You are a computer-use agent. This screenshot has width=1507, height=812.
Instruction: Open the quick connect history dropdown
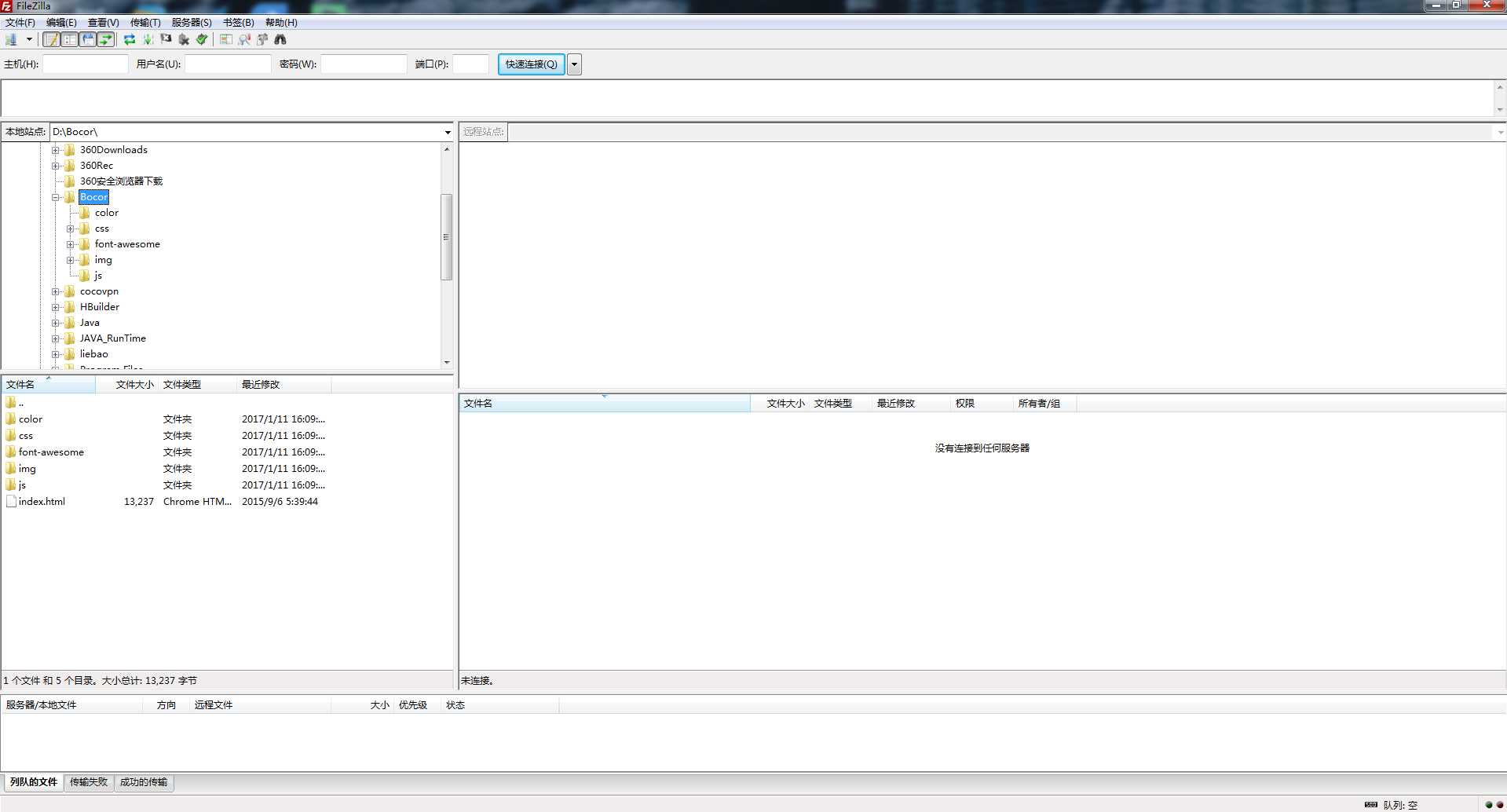[x=574, y=64]
